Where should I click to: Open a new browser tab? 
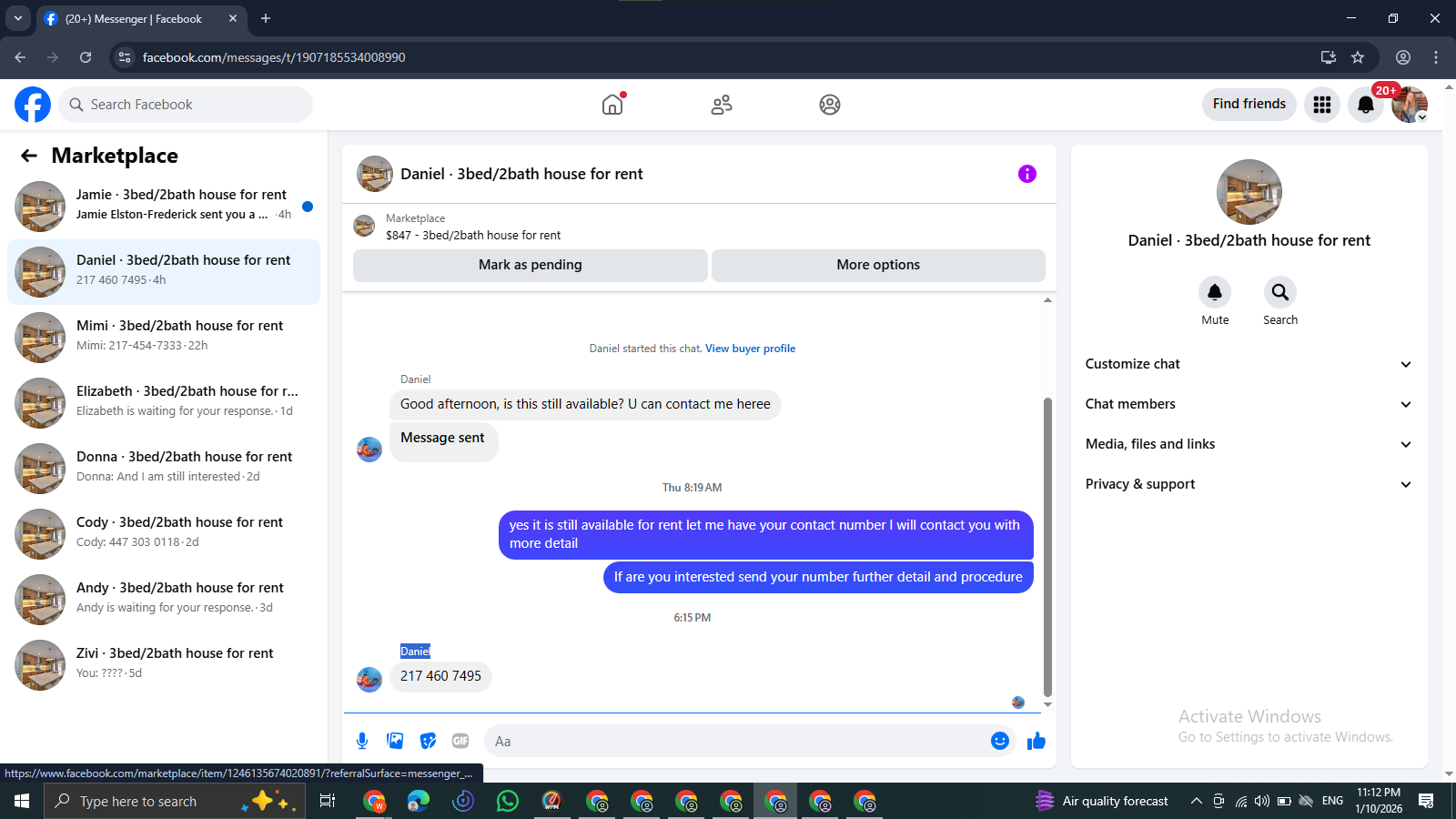pyautogui.click(x=266, y=18)
